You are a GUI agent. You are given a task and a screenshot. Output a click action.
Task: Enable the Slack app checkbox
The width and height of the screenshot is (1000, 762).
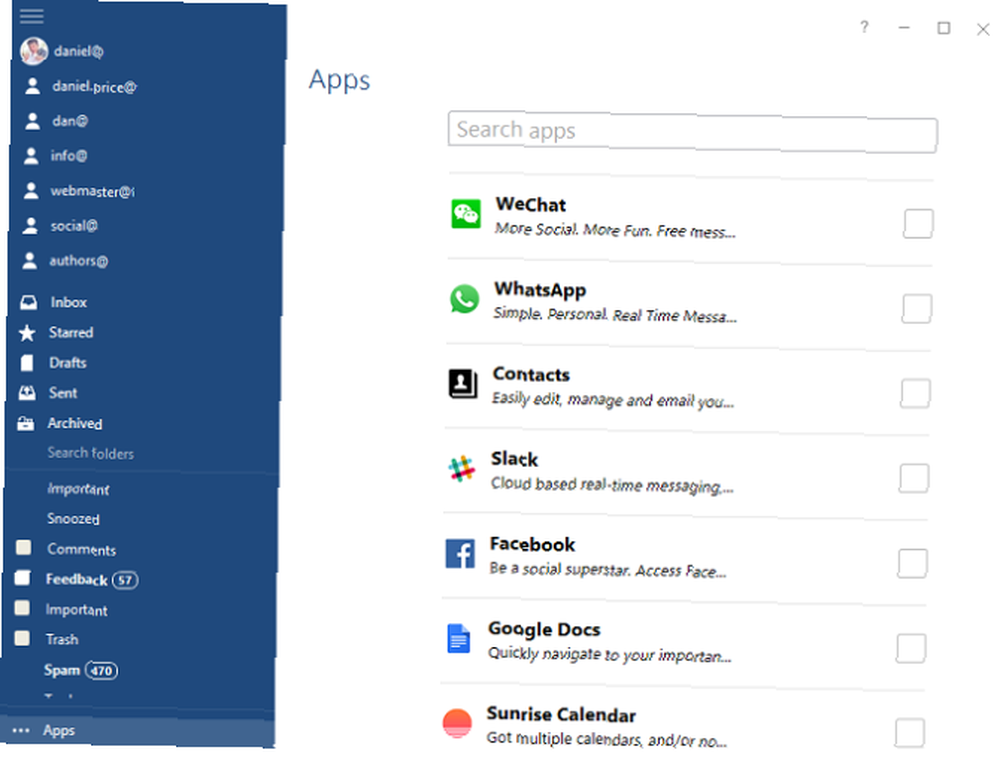click(914, 478)
